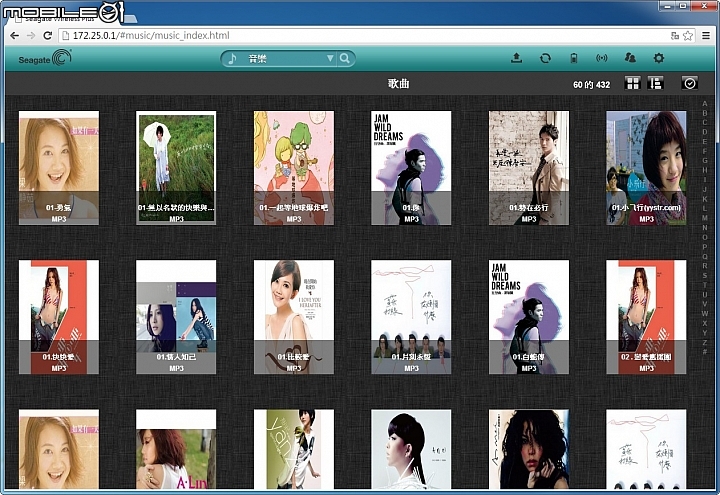The height and width of the screenshot is (495, 720).
Task: Jump to # symbol in index
Action: pos(705,351)
